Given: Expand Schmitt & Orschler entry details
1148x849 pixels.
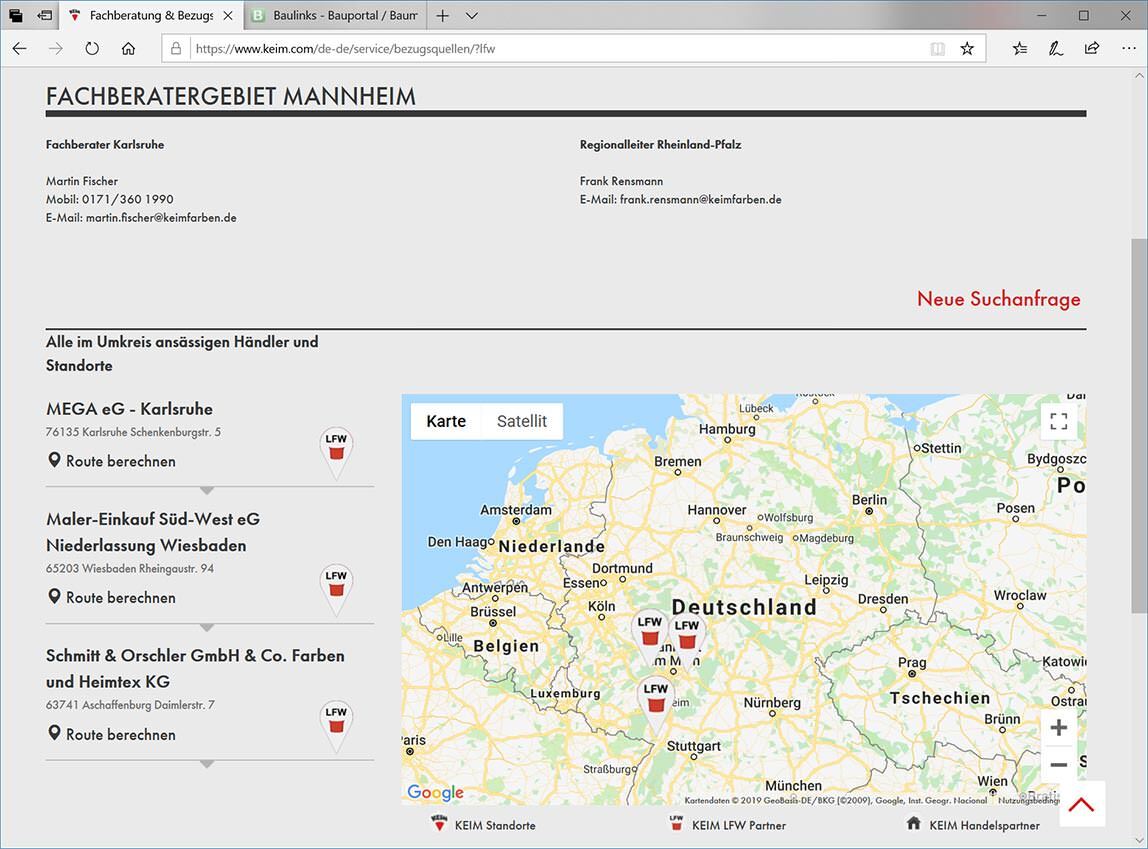Looking at the screenshot, I should point(207,764).
